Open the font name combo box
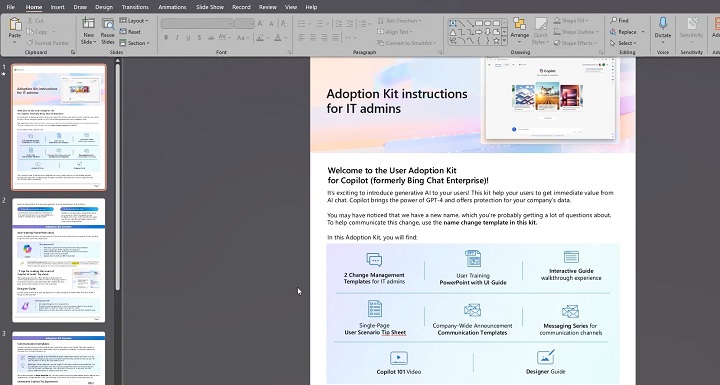720x385 pixels. [x=197, y=23]
